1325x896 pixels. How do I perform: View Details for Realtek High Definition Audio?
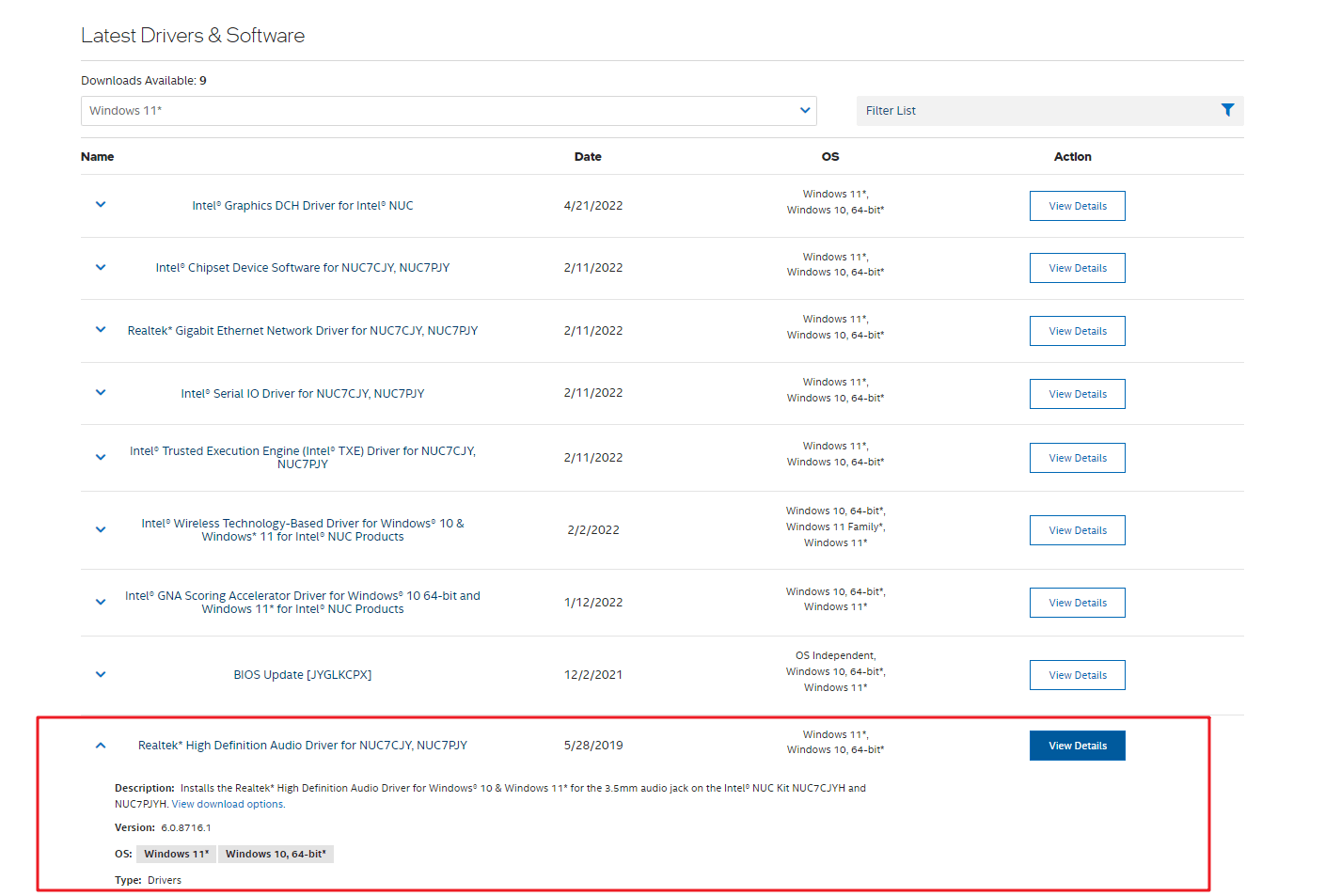click(x=1078, y=746)
